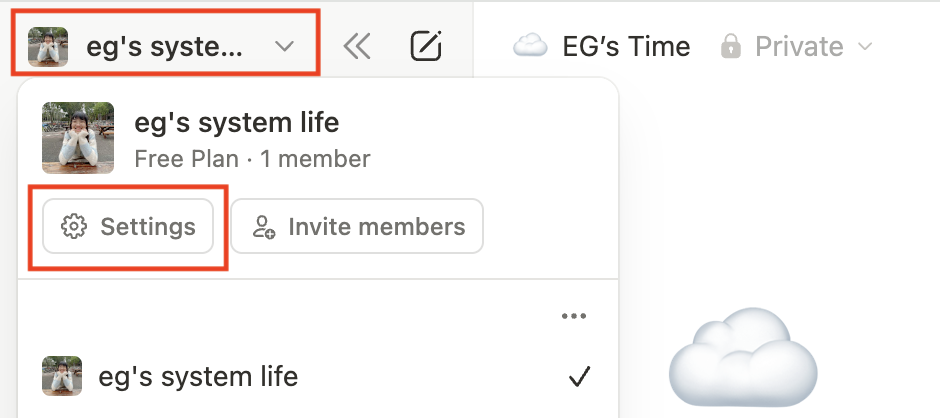Click the "Free Plan · 1 member" text
The image size is (940, 418).
pos(252,158)
